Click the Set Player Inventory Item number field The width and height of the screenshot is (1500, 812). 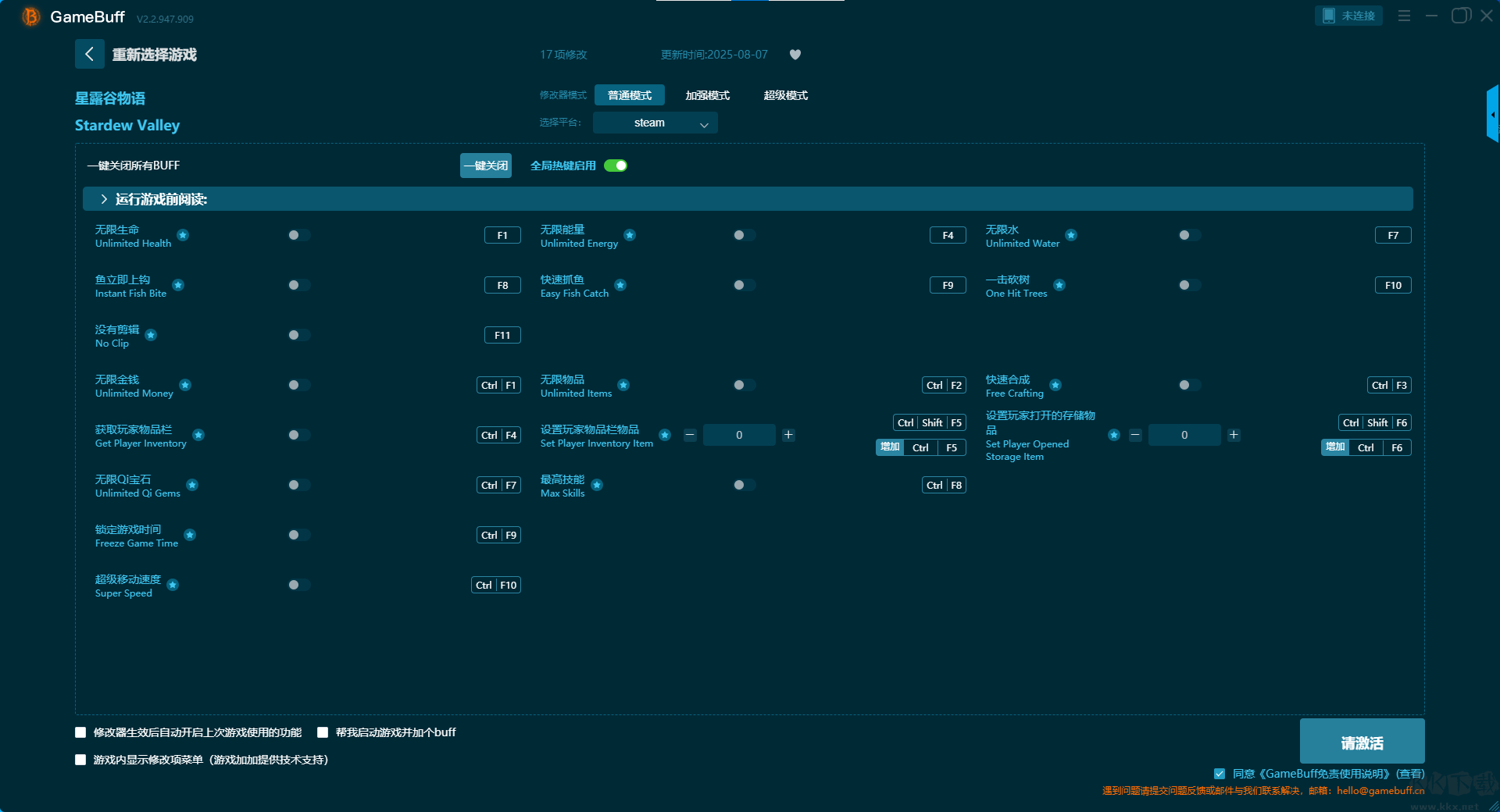(739, 435)
